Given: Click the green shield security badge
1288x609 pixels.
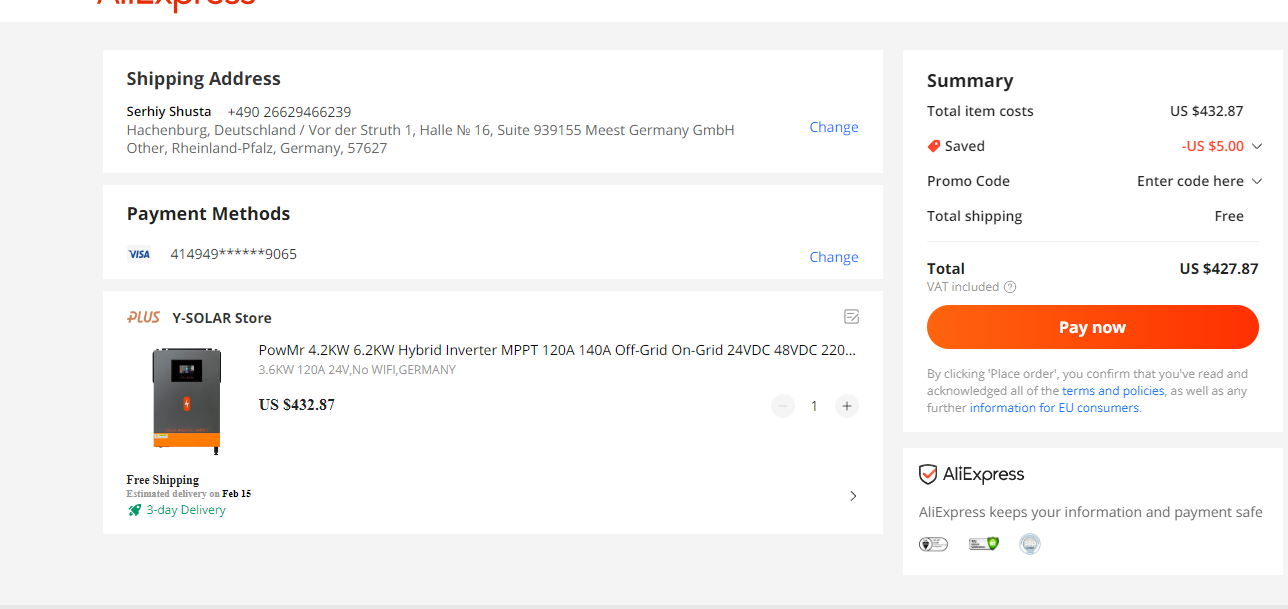Looking at the screenshot, I should [x=984, y=544].
